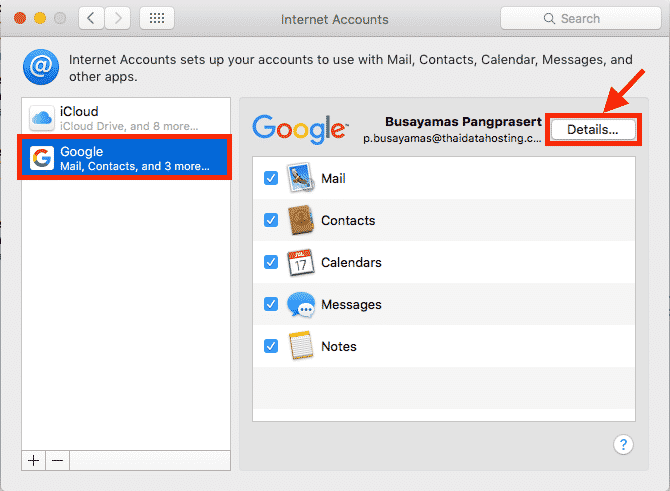Disable the Calendars checkbox
The image size is (670, 491).
tap(271, 262)
